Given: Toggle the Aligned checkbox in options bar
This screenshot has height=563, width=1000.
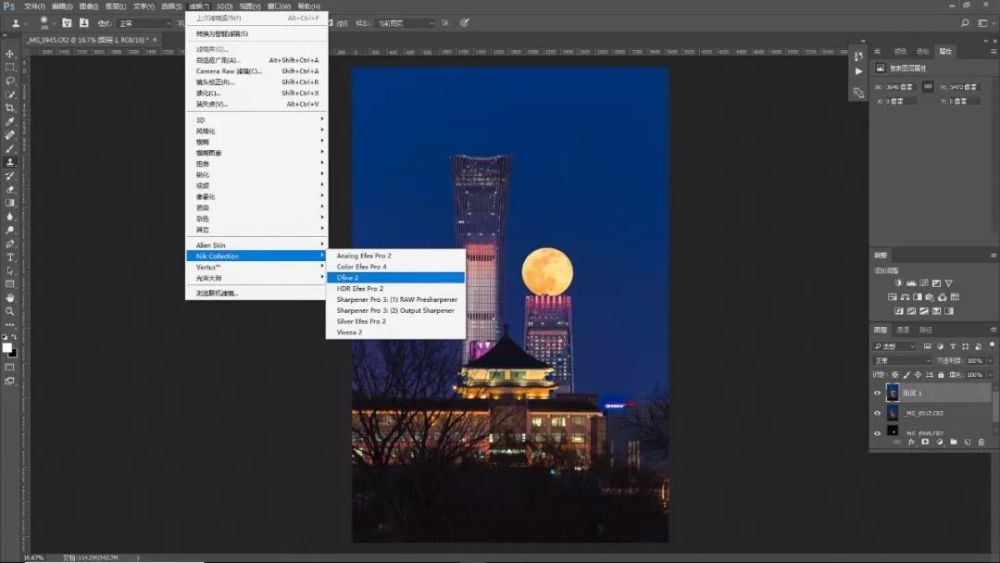Looking at the screenshot, I should [x=330, y=23].
